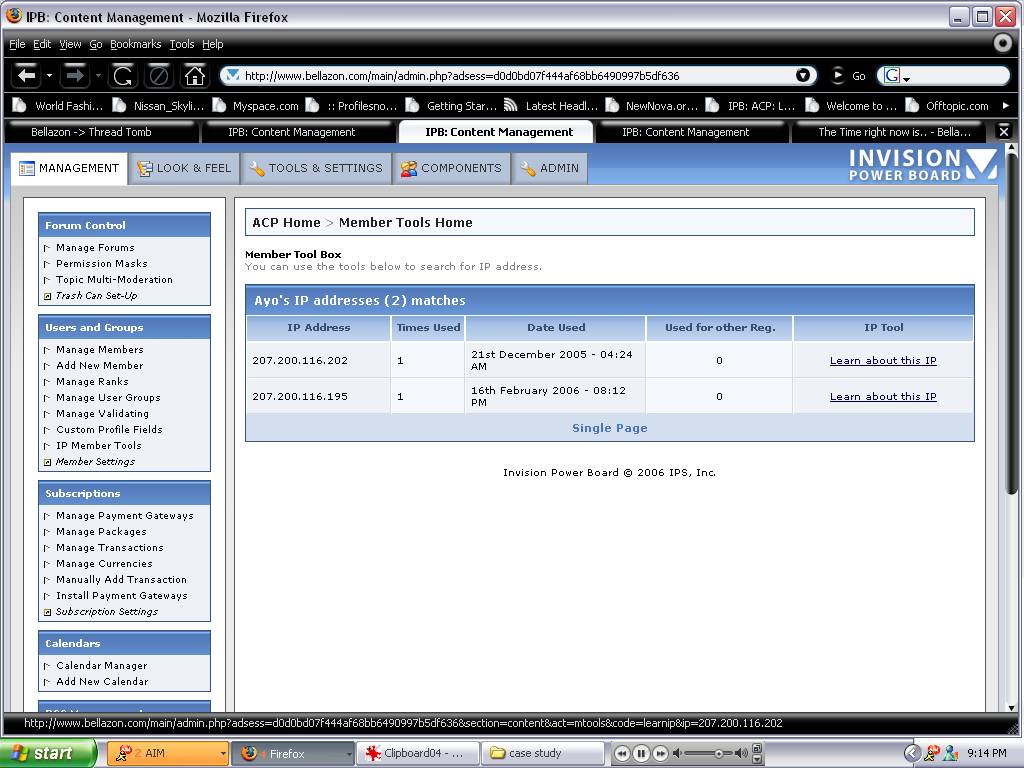Click the Windows Start button

coord(46,753)
